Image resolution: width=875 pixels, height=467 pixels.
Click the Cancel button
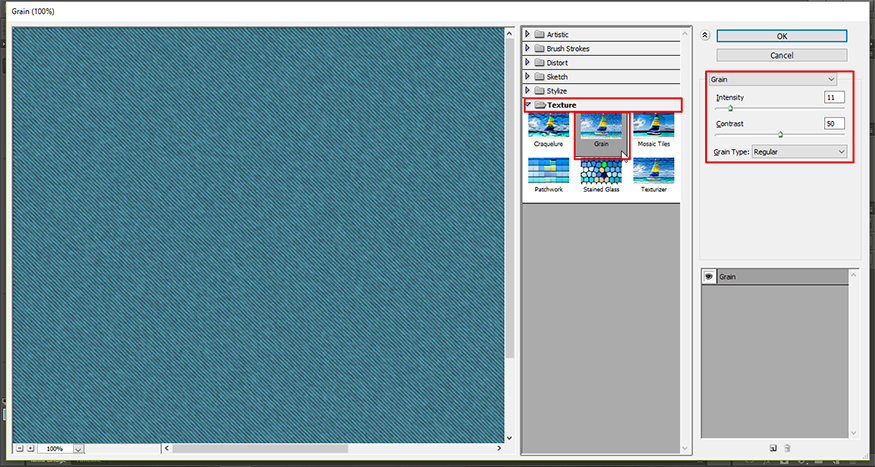[x=782, y=55]
